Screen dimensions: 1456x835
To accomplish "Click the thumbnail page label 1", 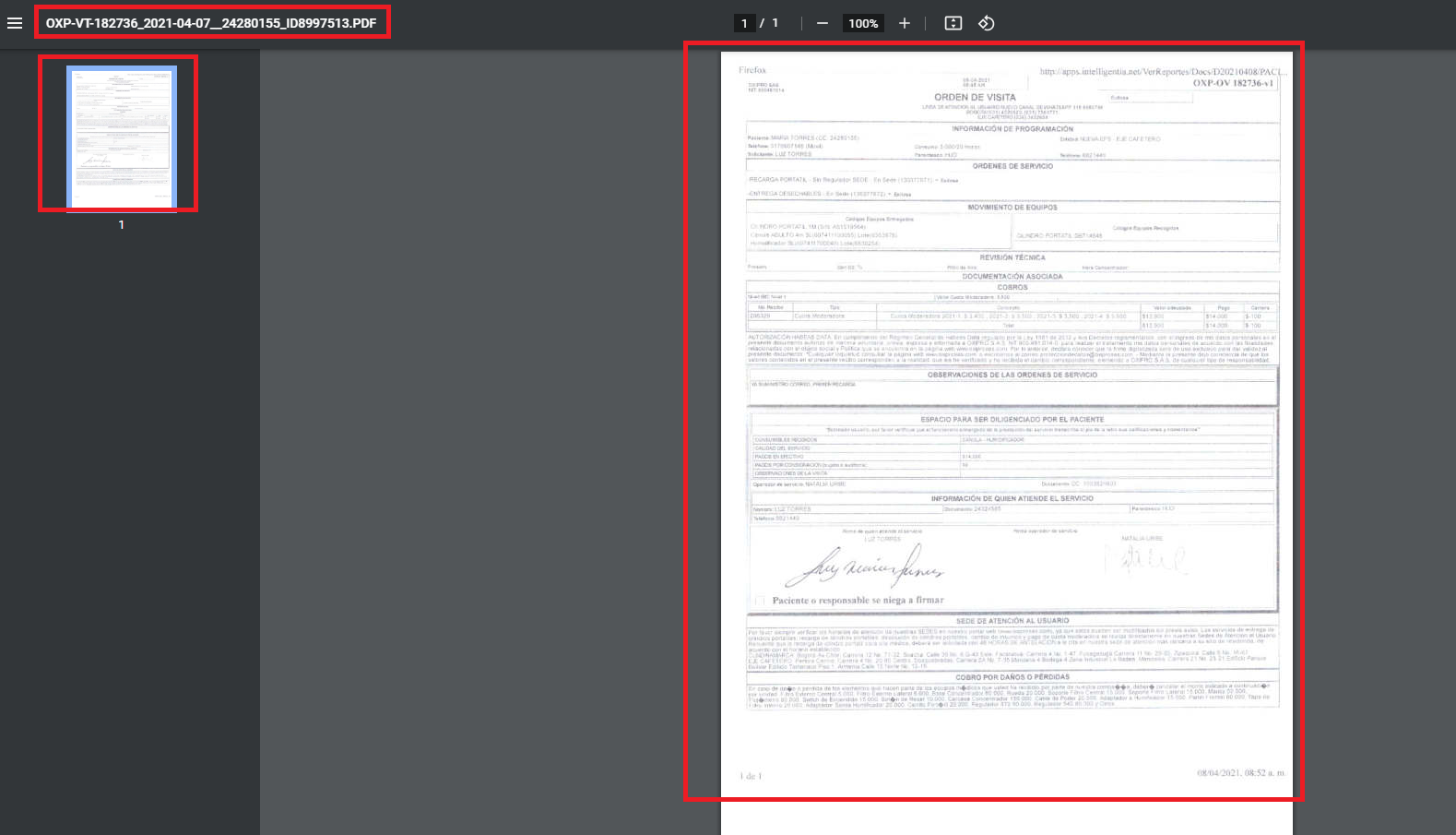I will [x=121, y=224].
